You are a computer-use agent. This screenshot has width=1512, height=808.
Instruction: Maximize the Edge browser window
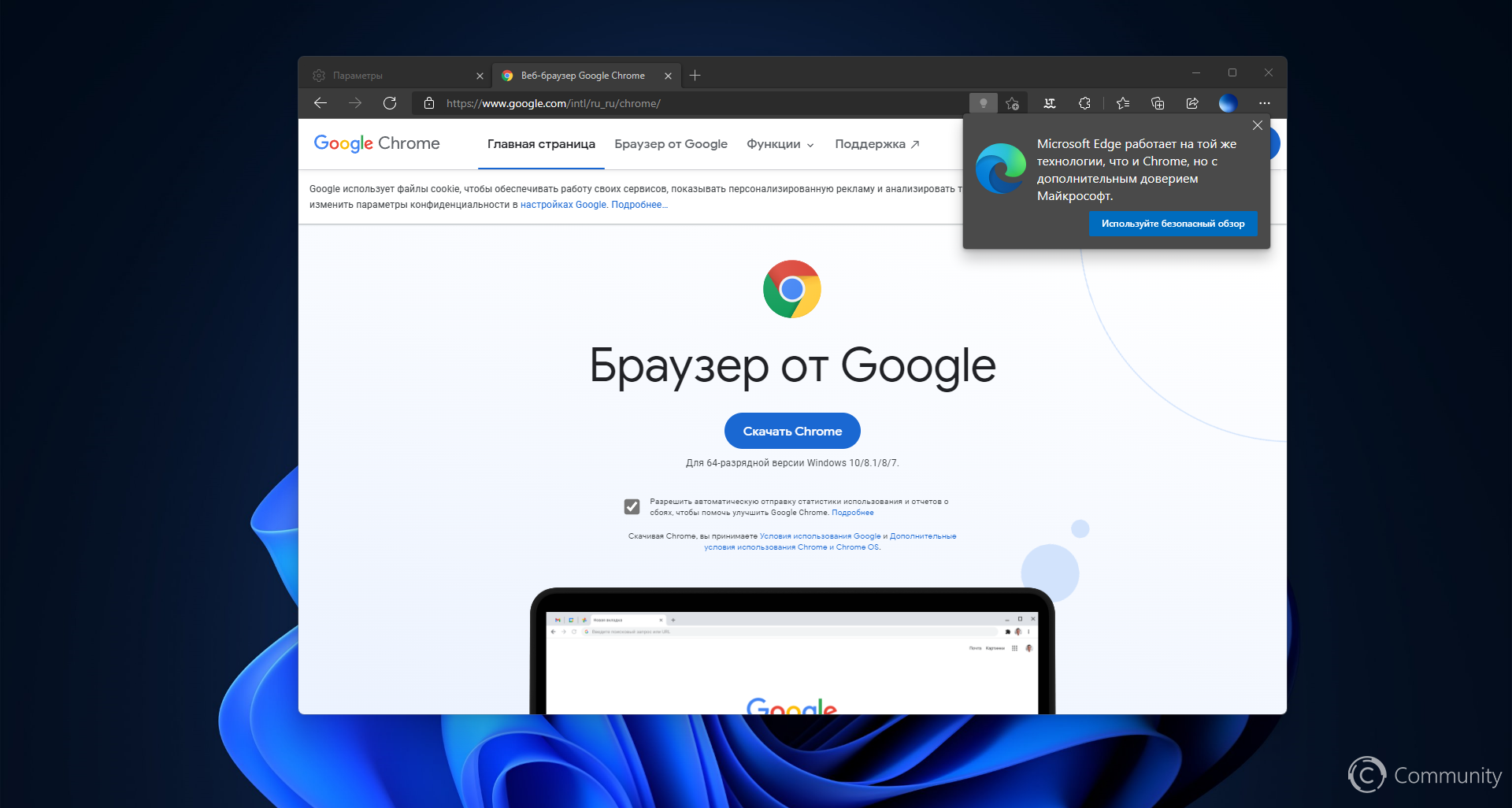pyautogui.click(x=1232, y=72)
